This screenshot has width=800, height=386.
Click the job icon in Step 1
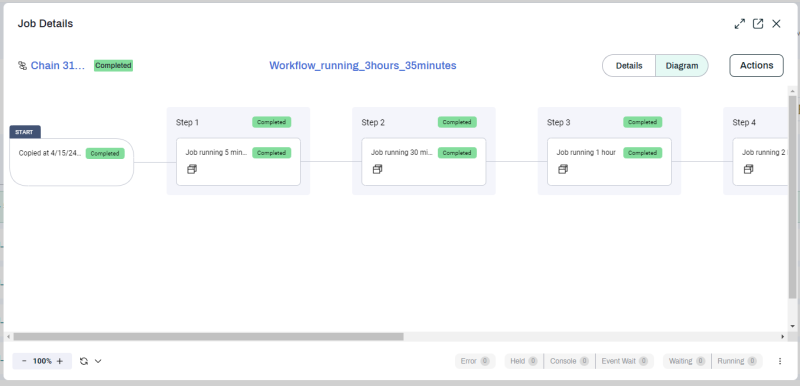192,169
